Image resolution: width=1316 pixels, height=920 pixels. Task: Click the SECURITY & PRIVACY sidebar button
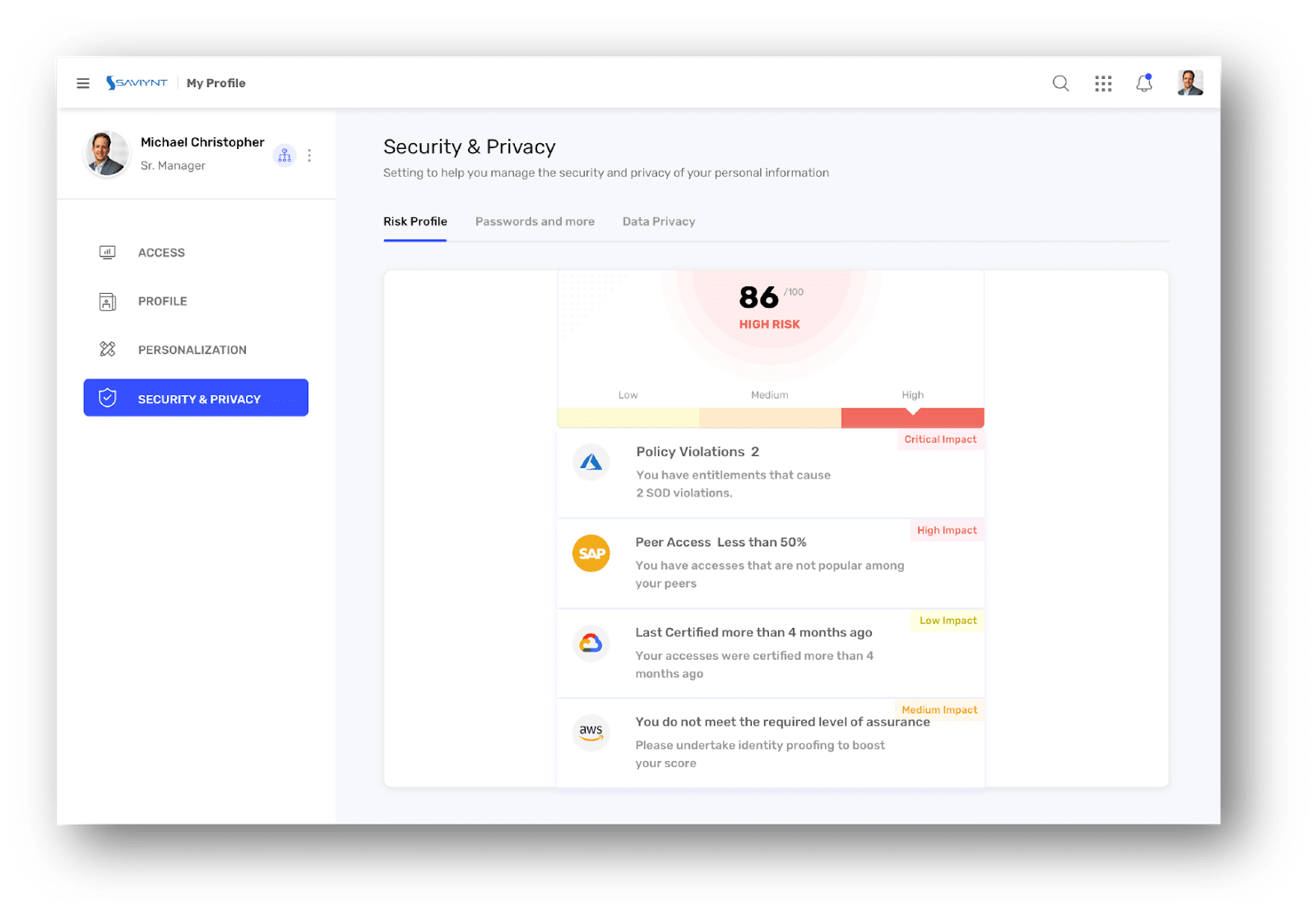click(x=196, y=397)
